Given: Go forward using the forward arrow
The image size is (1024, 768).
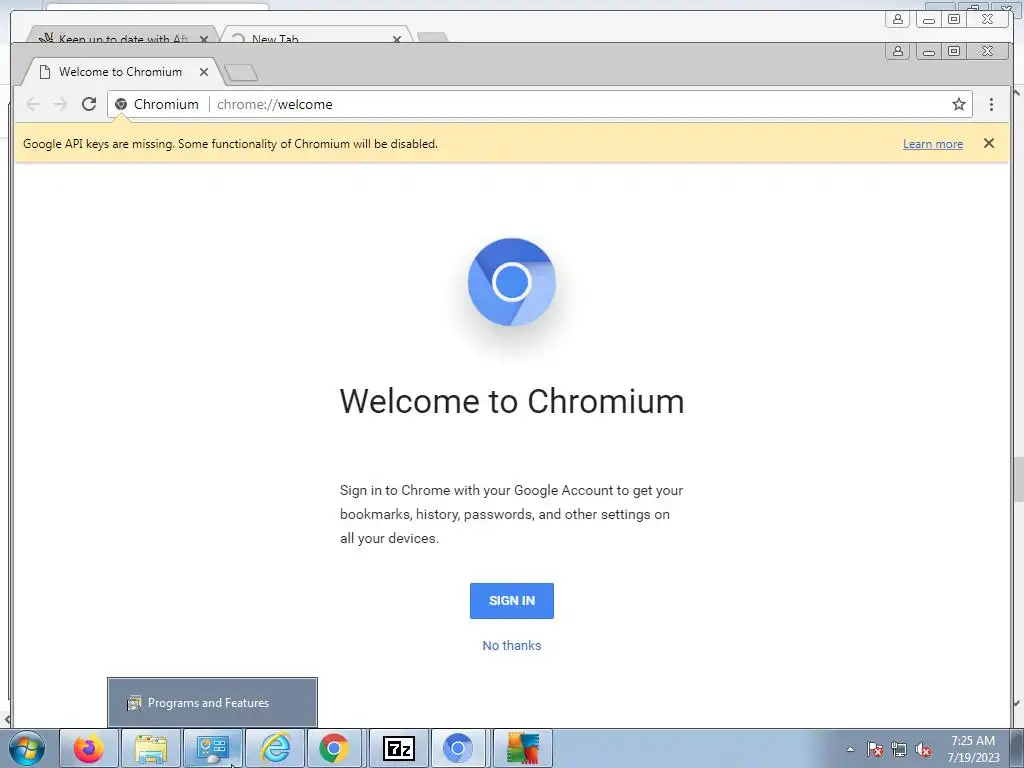Looking at the screenshot, I should coord(61,104).
